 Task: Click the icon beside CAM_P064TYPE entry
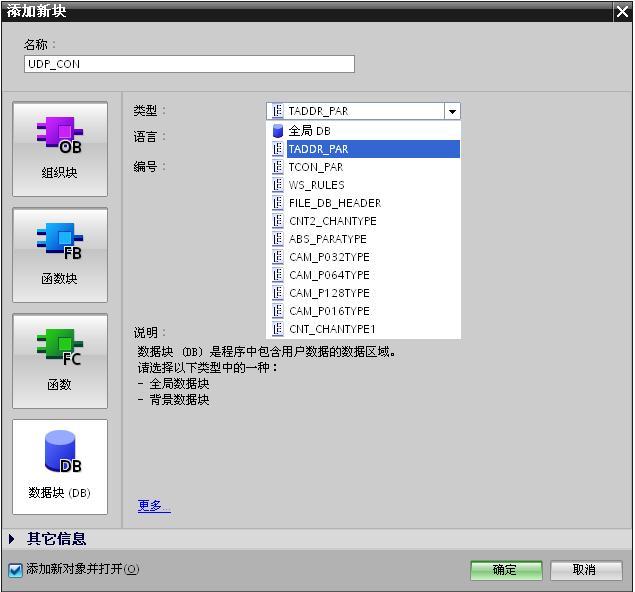[x=278, y=275]
